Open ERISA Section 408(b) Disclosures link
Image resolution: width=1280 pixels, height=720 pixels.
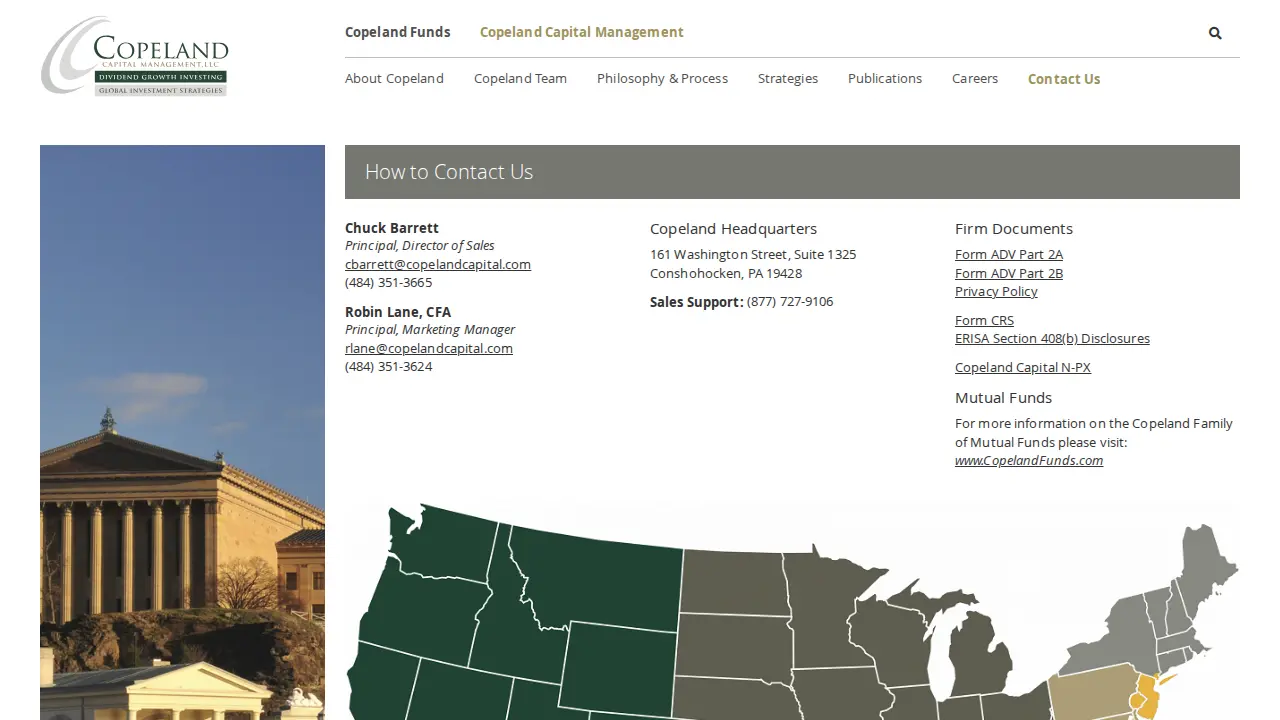click(x=1052, y=338)
